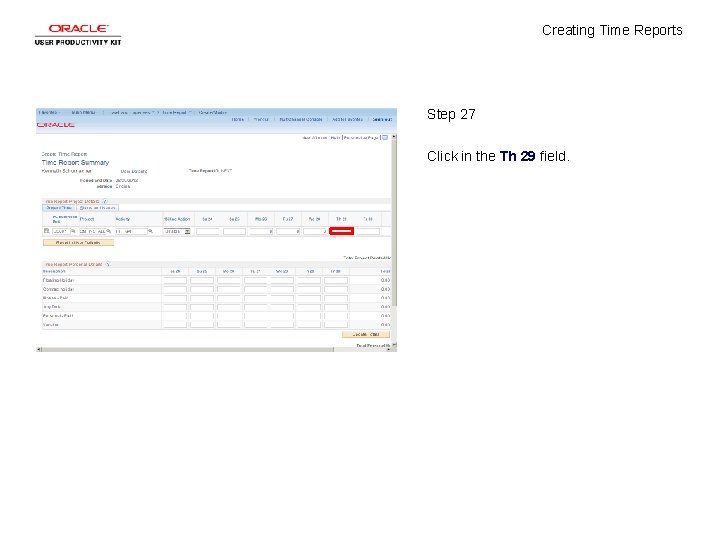The height and width of the screenshot is (540, 720).
Task: Select the Project Time tab
Action: 59,208
